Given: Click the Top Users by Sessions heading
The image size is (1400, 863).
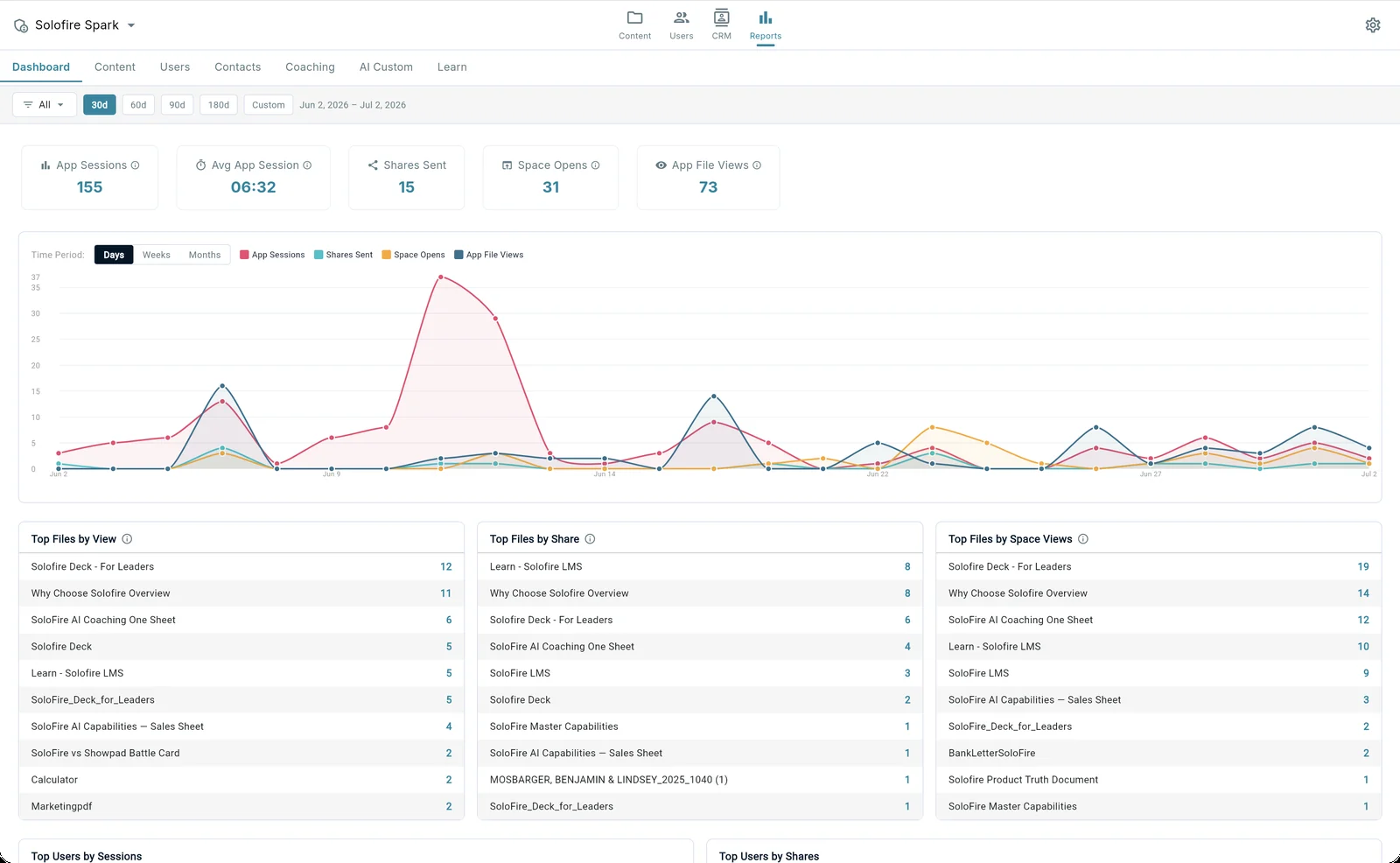Looking at the screenshot, I should pyautogui.click(x=87, y=856).
